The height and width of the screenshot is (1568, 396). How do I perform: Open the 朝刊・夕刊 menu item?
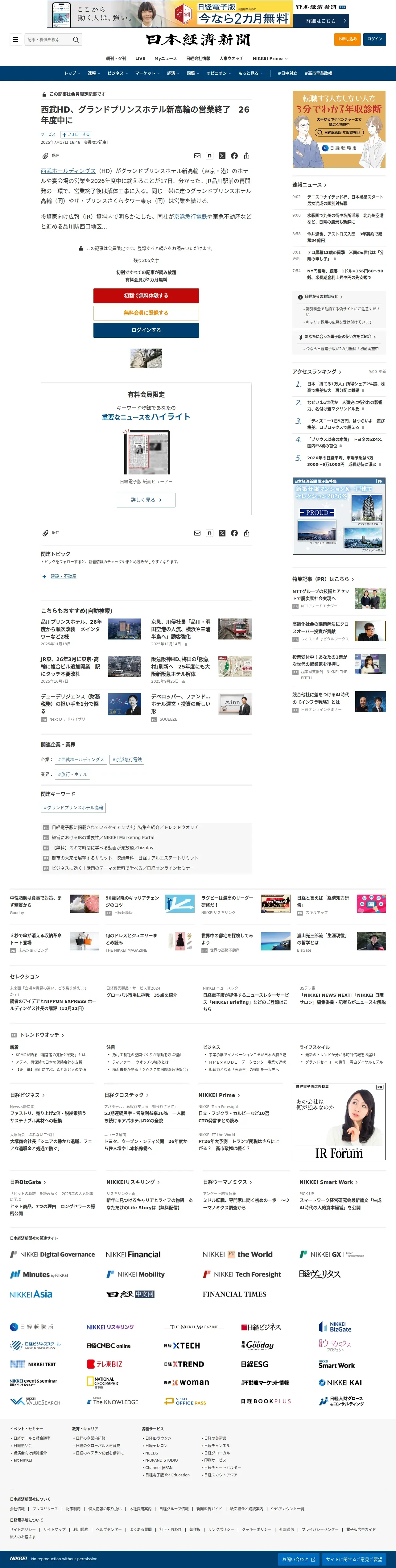click(x=116, y=58)
